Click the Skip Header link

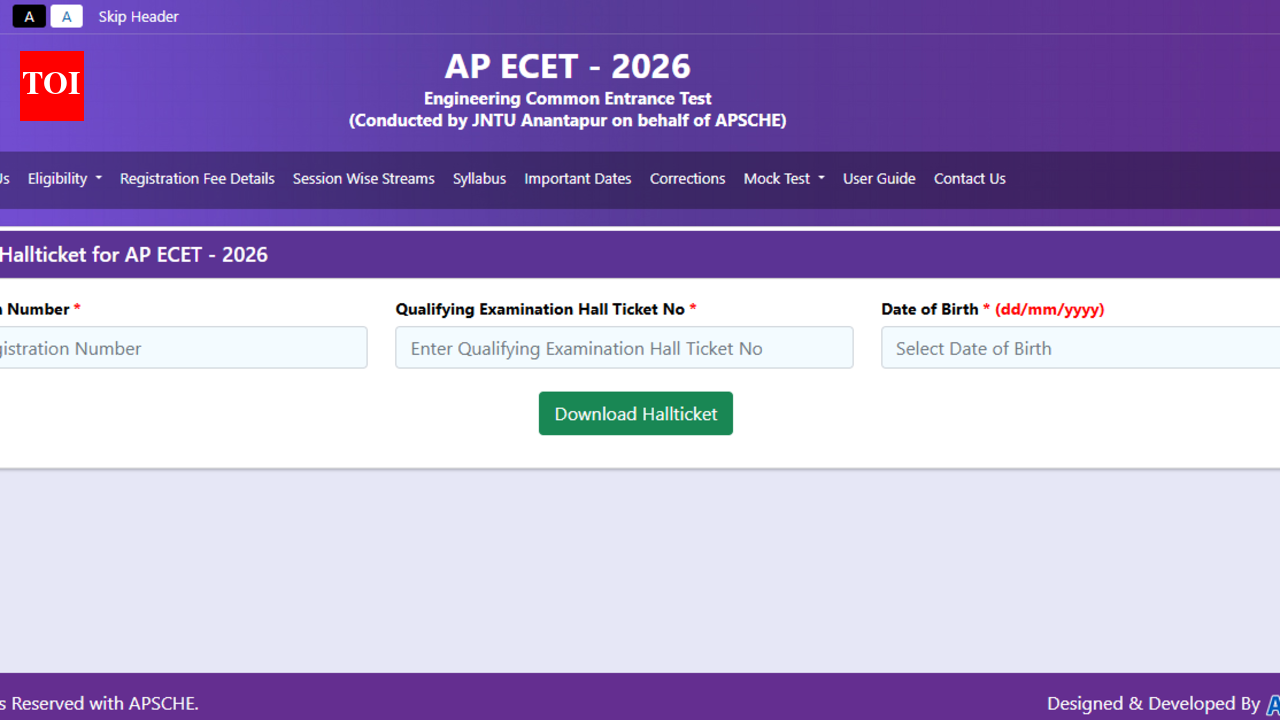[x=138, y=16]
